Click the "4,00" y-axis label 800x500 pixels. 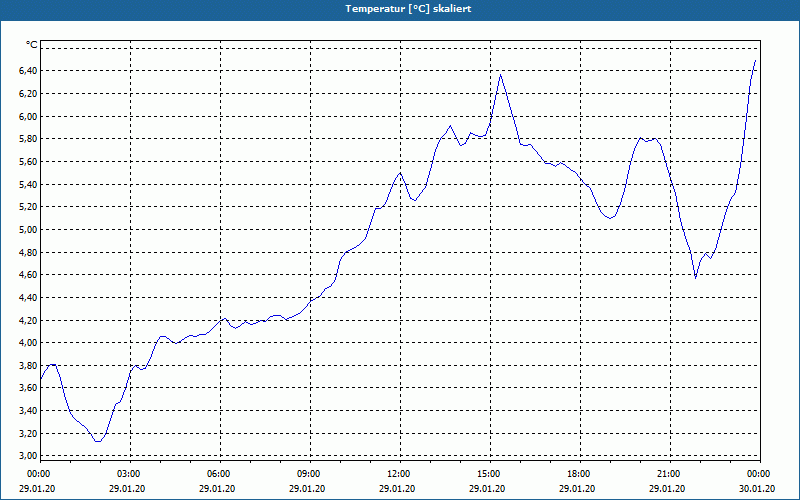[x=28, y=343]
